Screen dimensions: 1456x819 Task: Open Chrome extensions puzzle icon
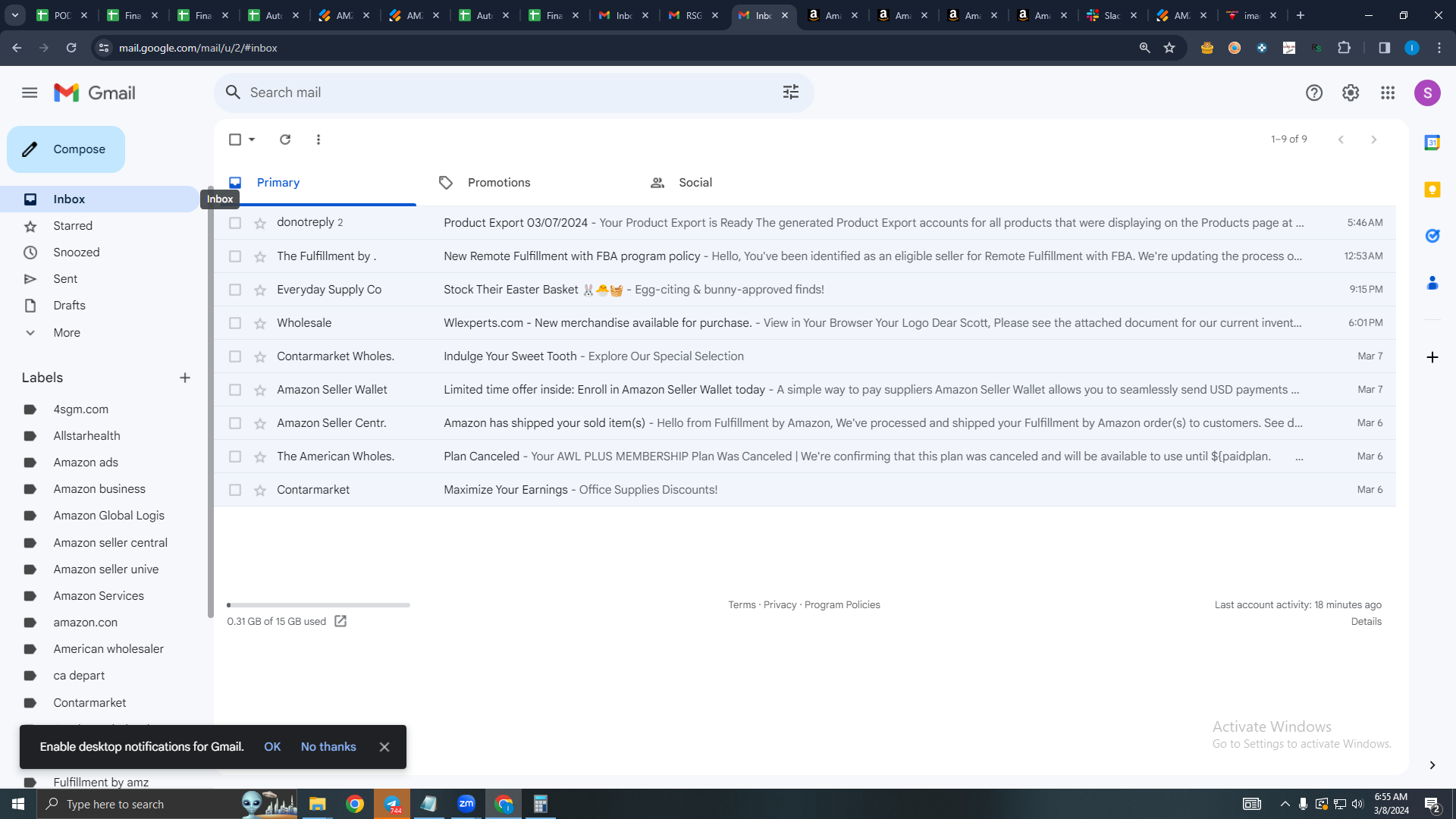click(1344, 48)
